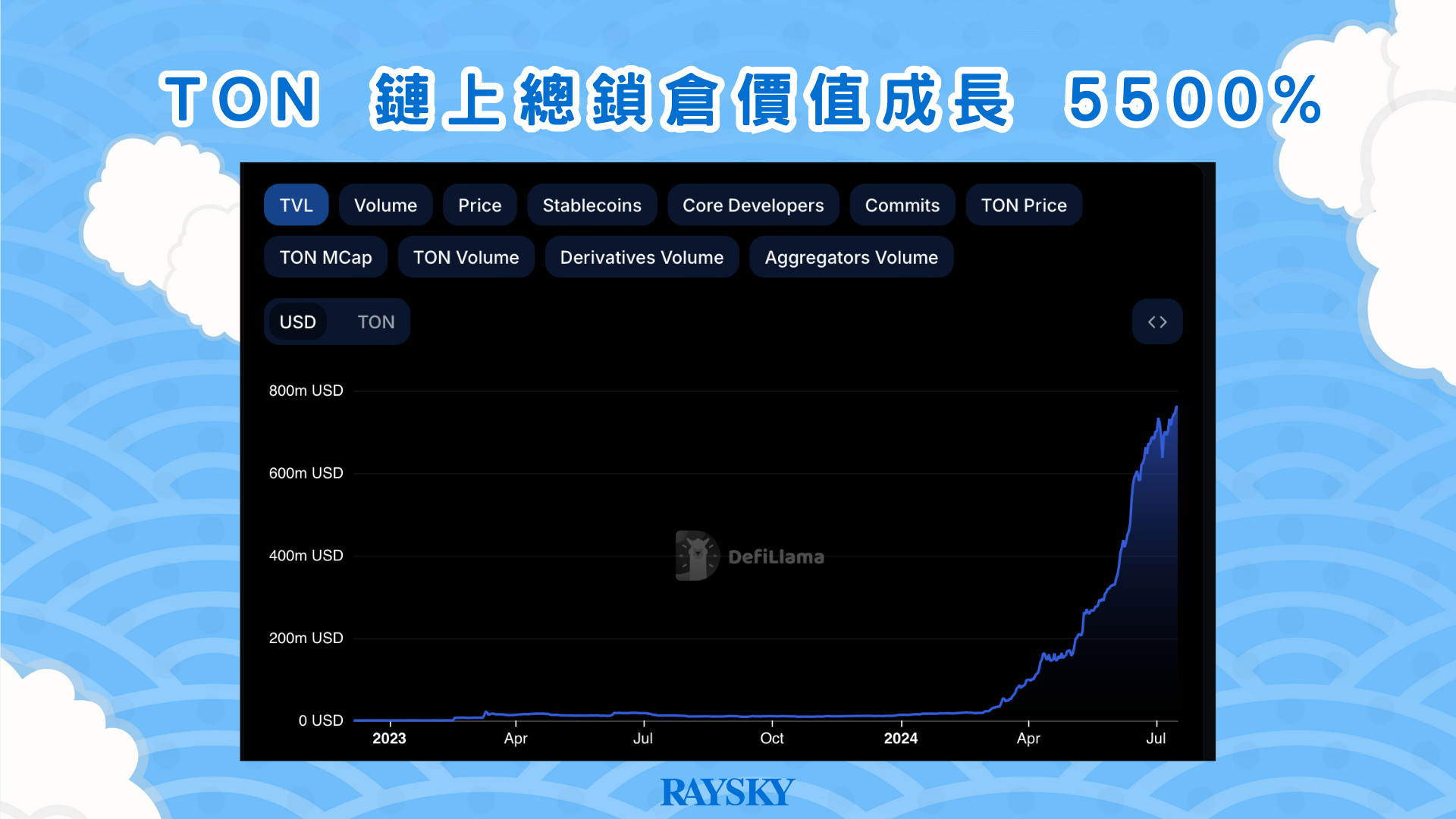Enable the Core Developers metric
The width and height of the screenshot is (1456, 819).
tap(753, 205)
